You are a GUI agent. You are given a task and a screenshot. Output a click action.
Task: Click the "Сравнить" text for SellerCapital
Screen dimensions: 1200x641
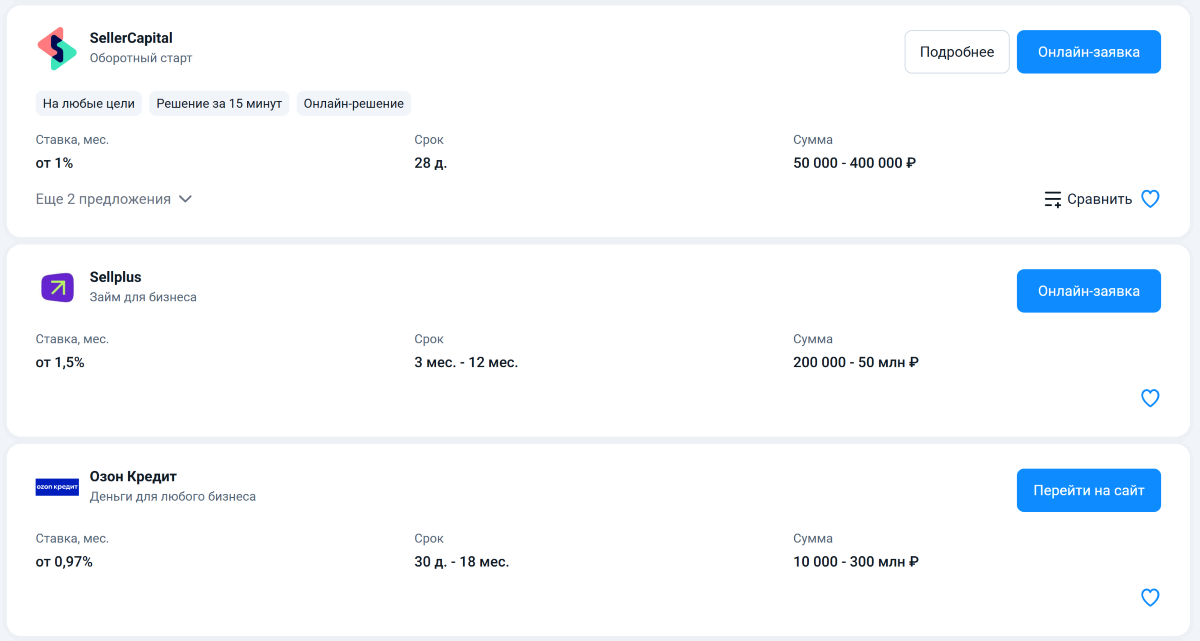[1099, 199]
